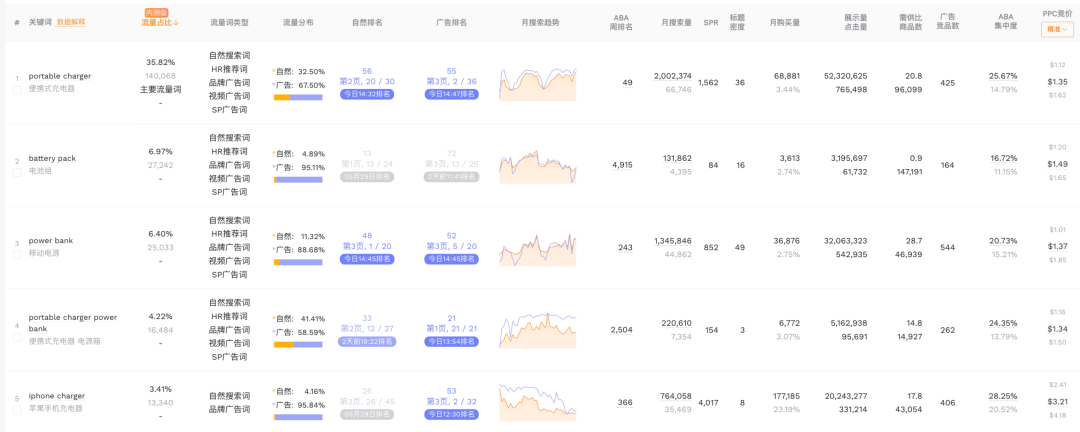Tick the checkbox for battery pack
Image resolution: width=1080 pixels, height=432 pixels.
tap(17, 172)
